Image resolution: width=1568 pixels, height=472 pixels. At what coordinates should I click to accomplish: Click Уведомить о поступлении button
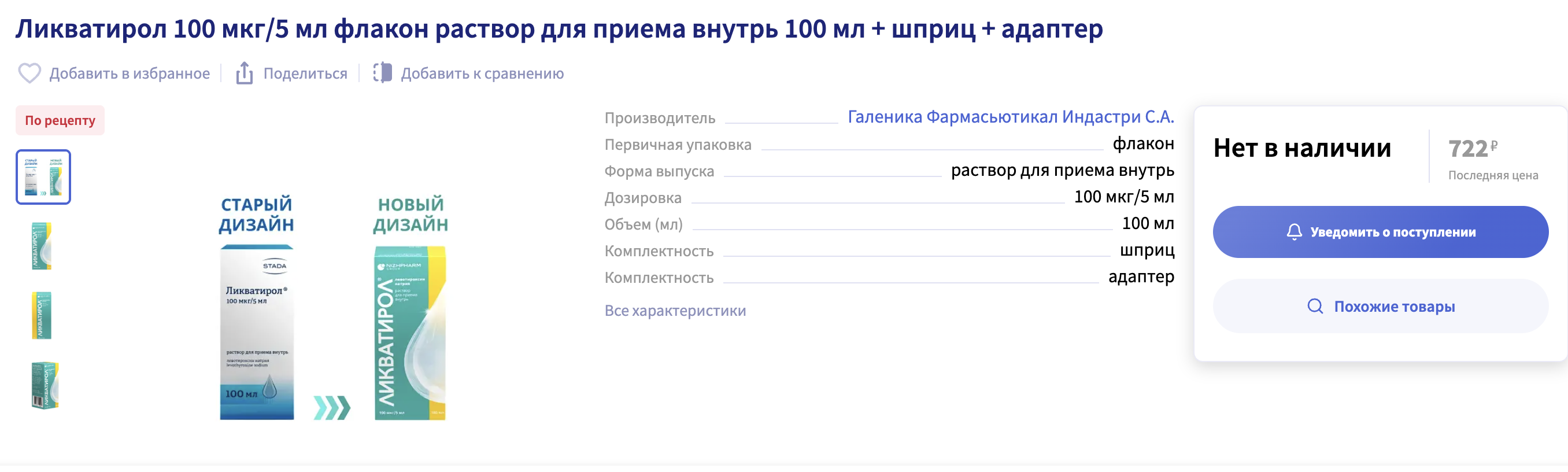point(1380,232)
